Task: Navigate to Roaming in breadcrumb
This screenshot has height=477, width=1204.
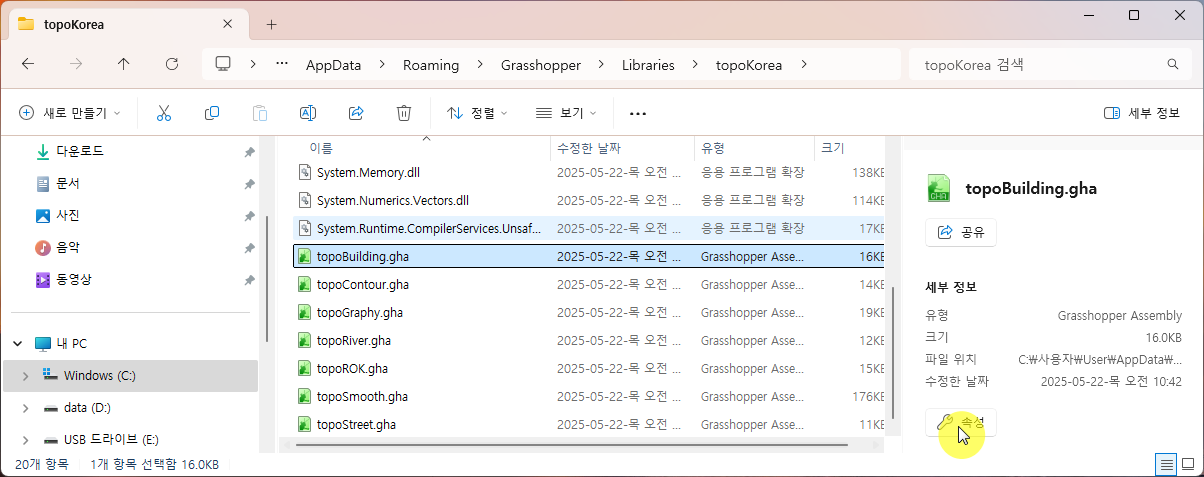Action: tap(431, 64)
